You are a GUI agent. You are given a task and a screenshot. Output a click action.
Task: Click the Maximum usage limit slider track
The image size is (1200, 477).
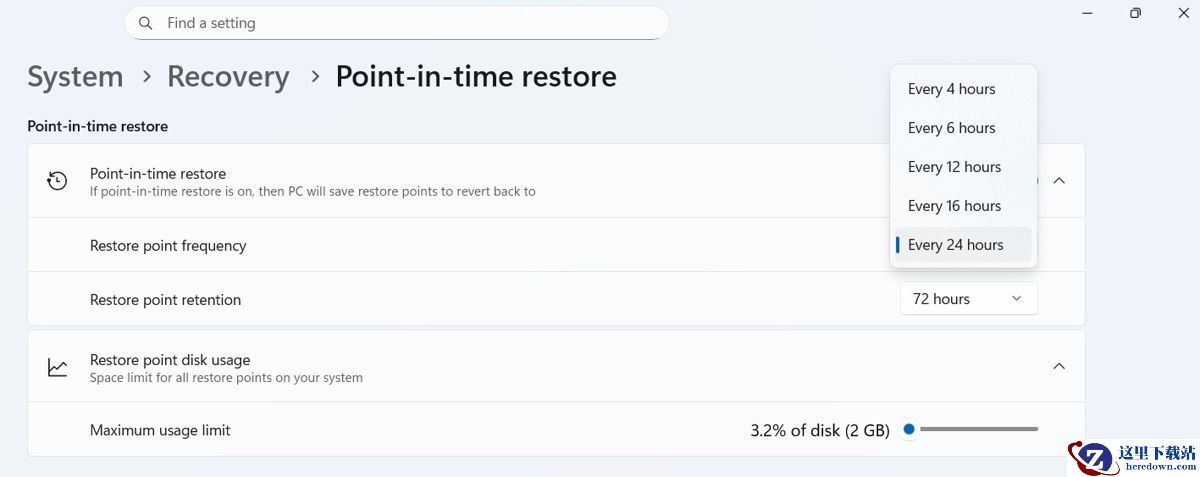(x=980, y=430)
